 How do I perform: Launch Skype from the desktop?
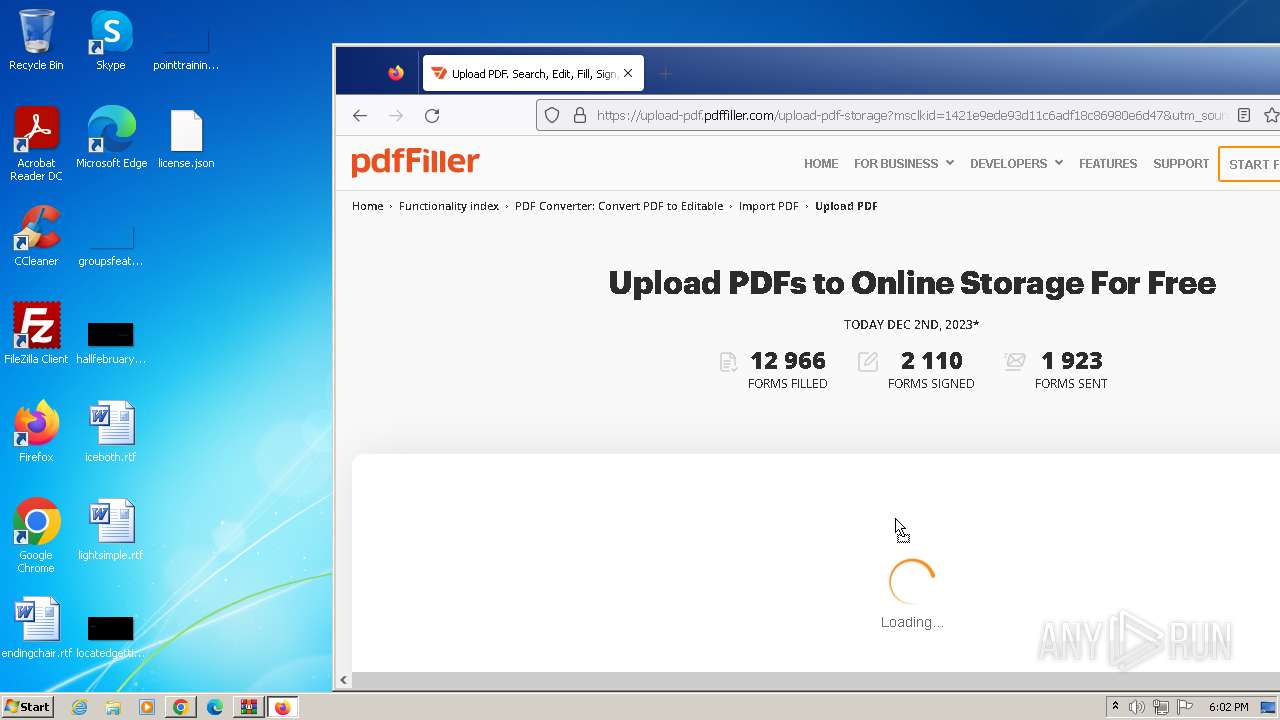click(111, 40)
